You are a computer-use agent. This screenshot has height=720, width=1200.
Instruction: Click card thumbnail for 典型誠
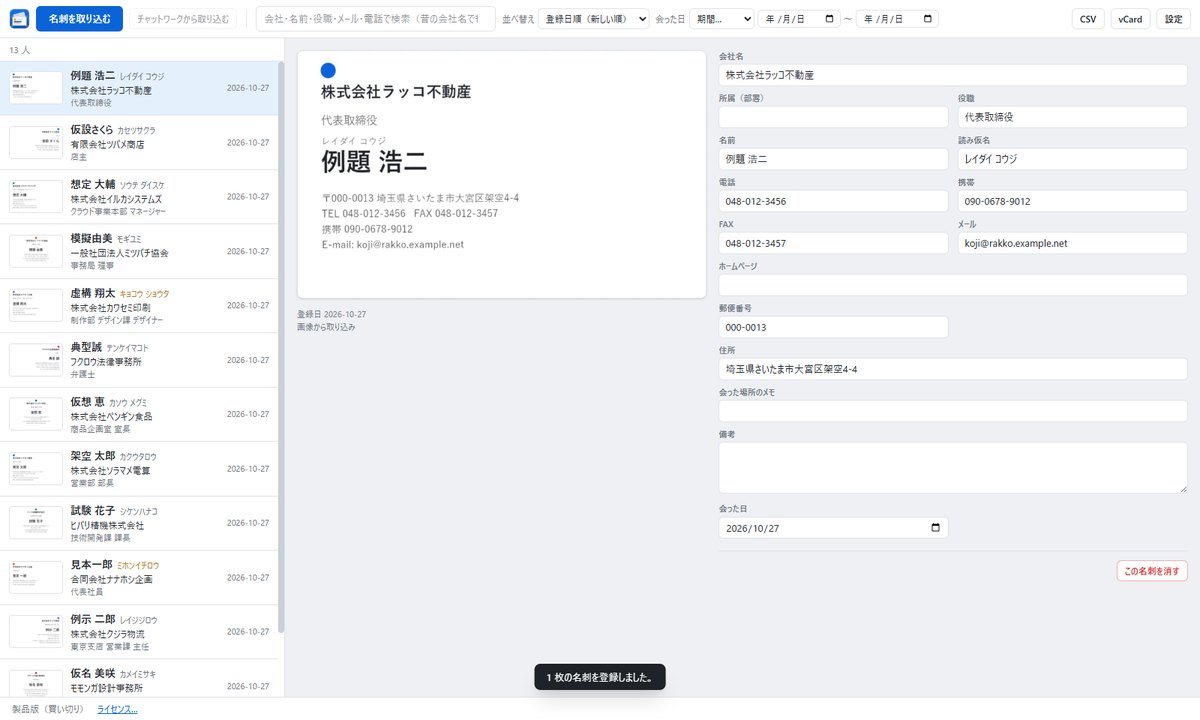[x=36, y=360]
